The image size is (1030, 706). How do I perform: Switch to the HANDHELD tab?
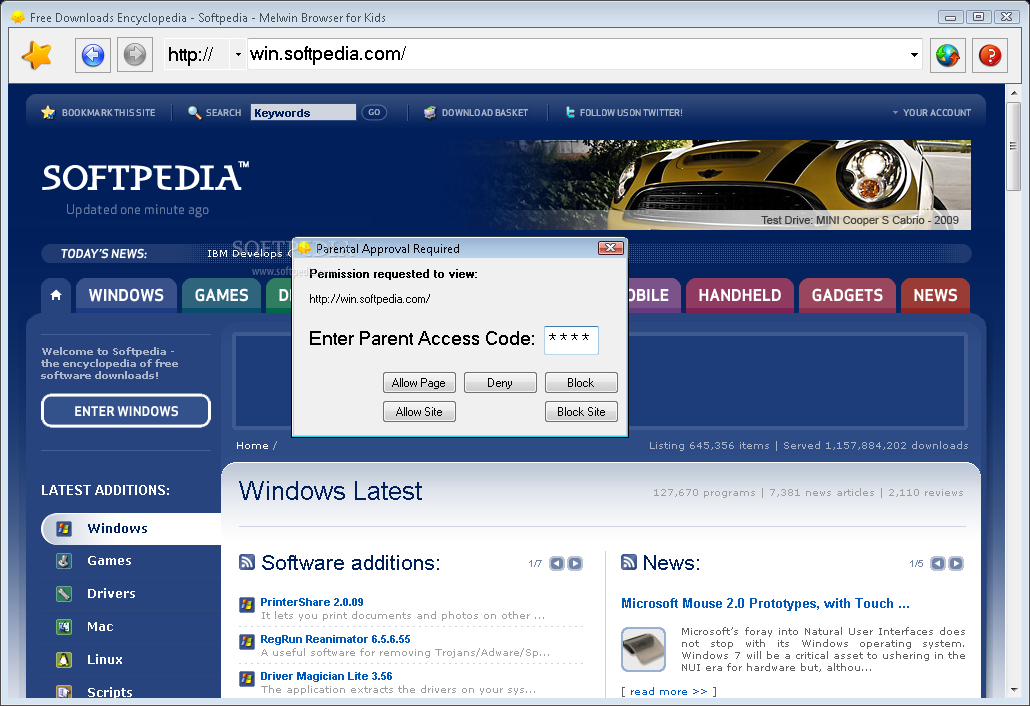tap(740, 296)
